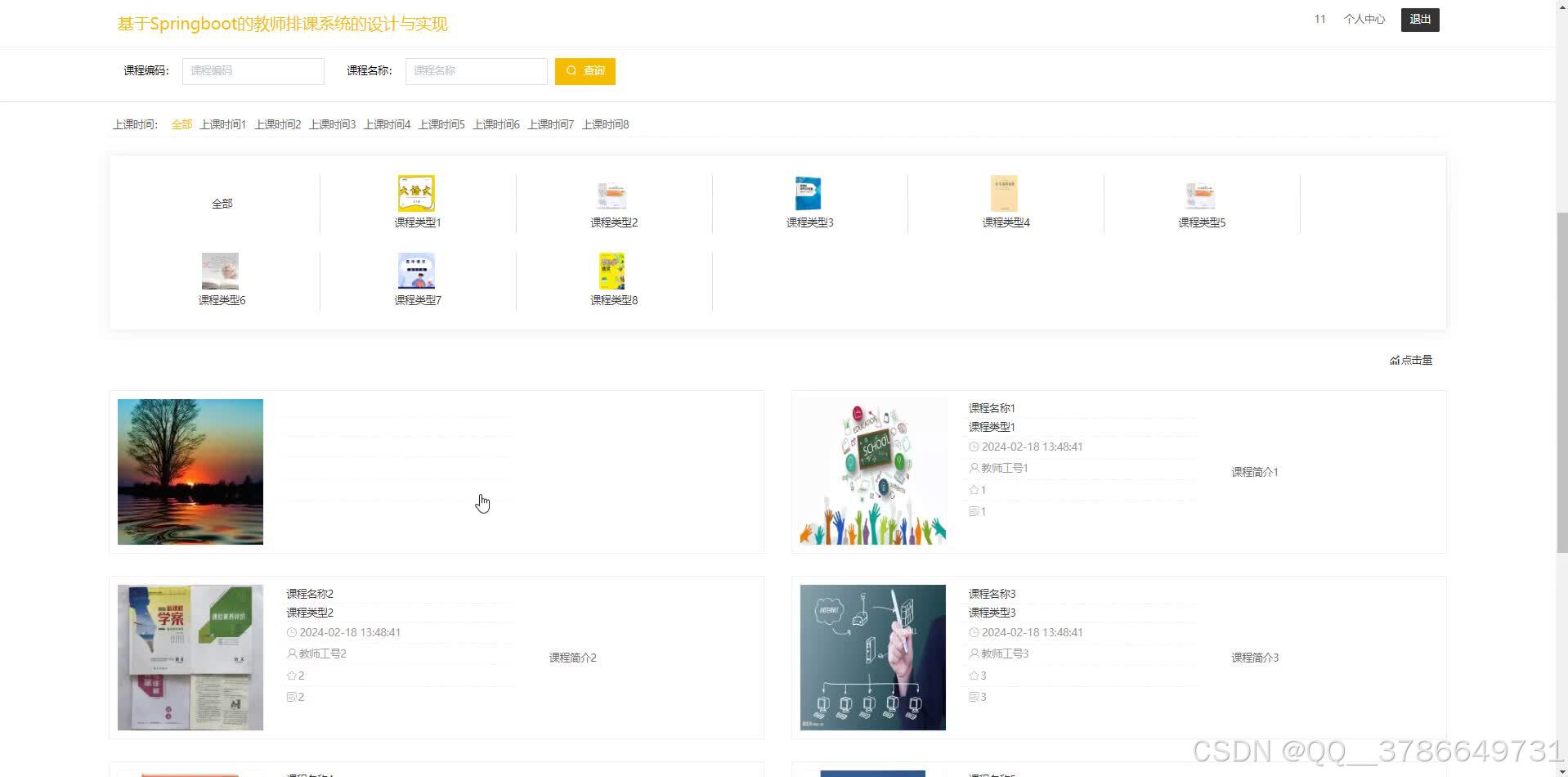The height and width of the screenshot is (777, 1568).
Task: Click the 课程名称1 title text
Action: coord(992,408)
